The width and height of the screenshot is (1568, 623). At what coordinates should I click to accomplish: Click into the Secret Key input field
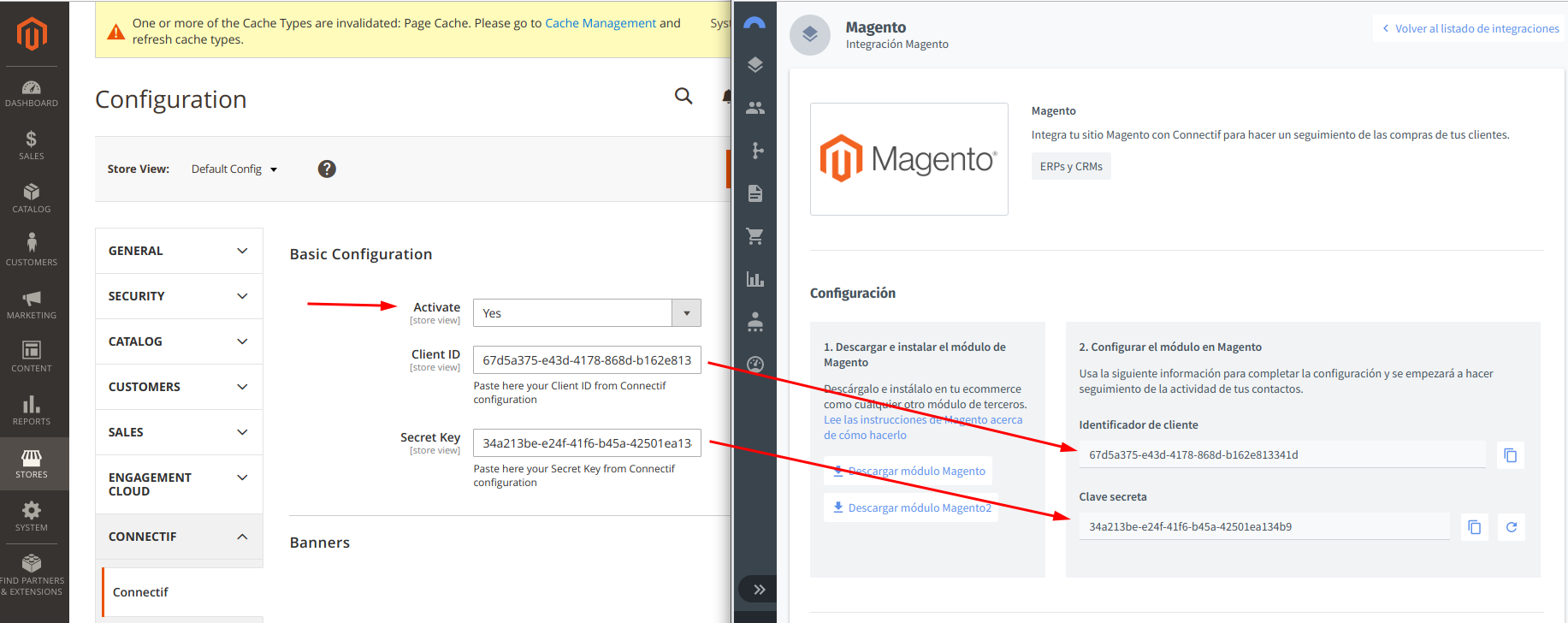point(587,443)
